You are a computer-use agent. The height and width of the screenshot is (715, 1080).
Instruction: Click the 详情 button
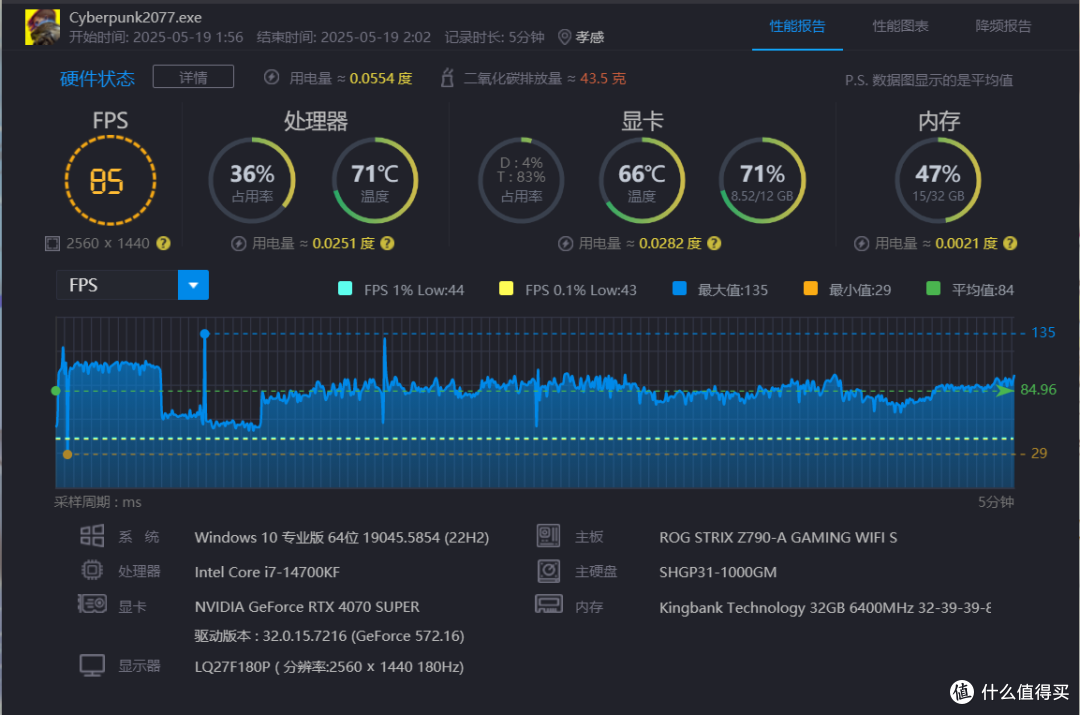pyautogui.click(x=193, y=77)
